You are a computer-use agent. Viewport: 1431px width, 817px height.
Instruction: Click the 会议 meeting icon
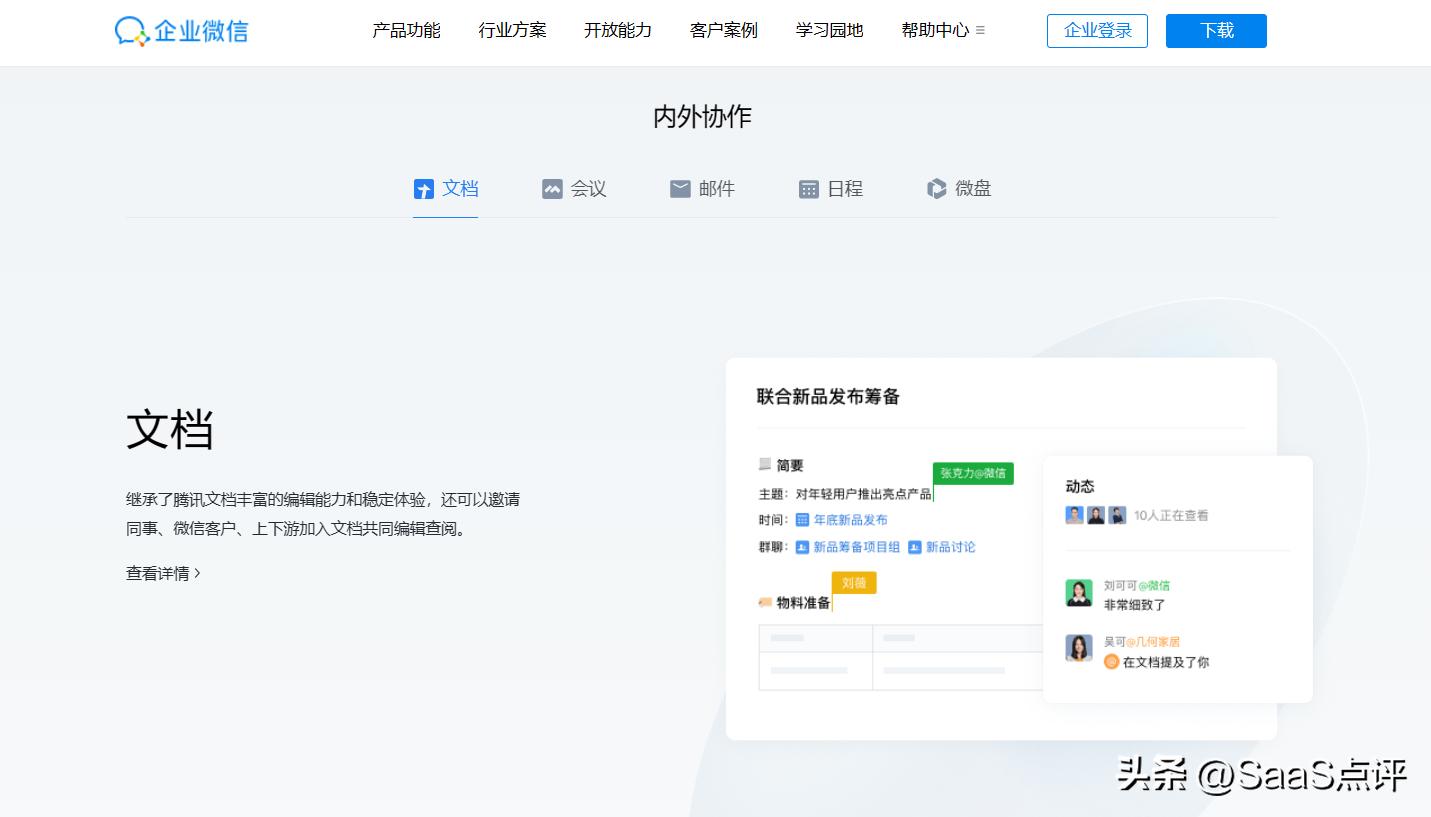coord(552,188)
